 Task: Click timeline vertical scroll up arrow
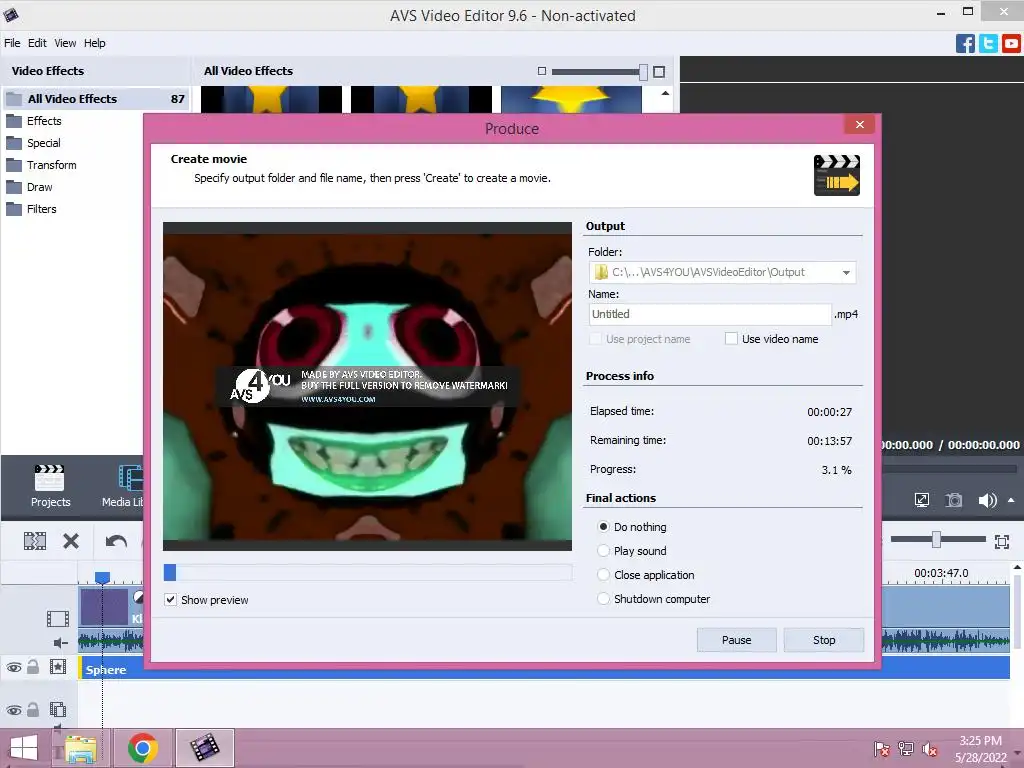(x=1017, y=567)
